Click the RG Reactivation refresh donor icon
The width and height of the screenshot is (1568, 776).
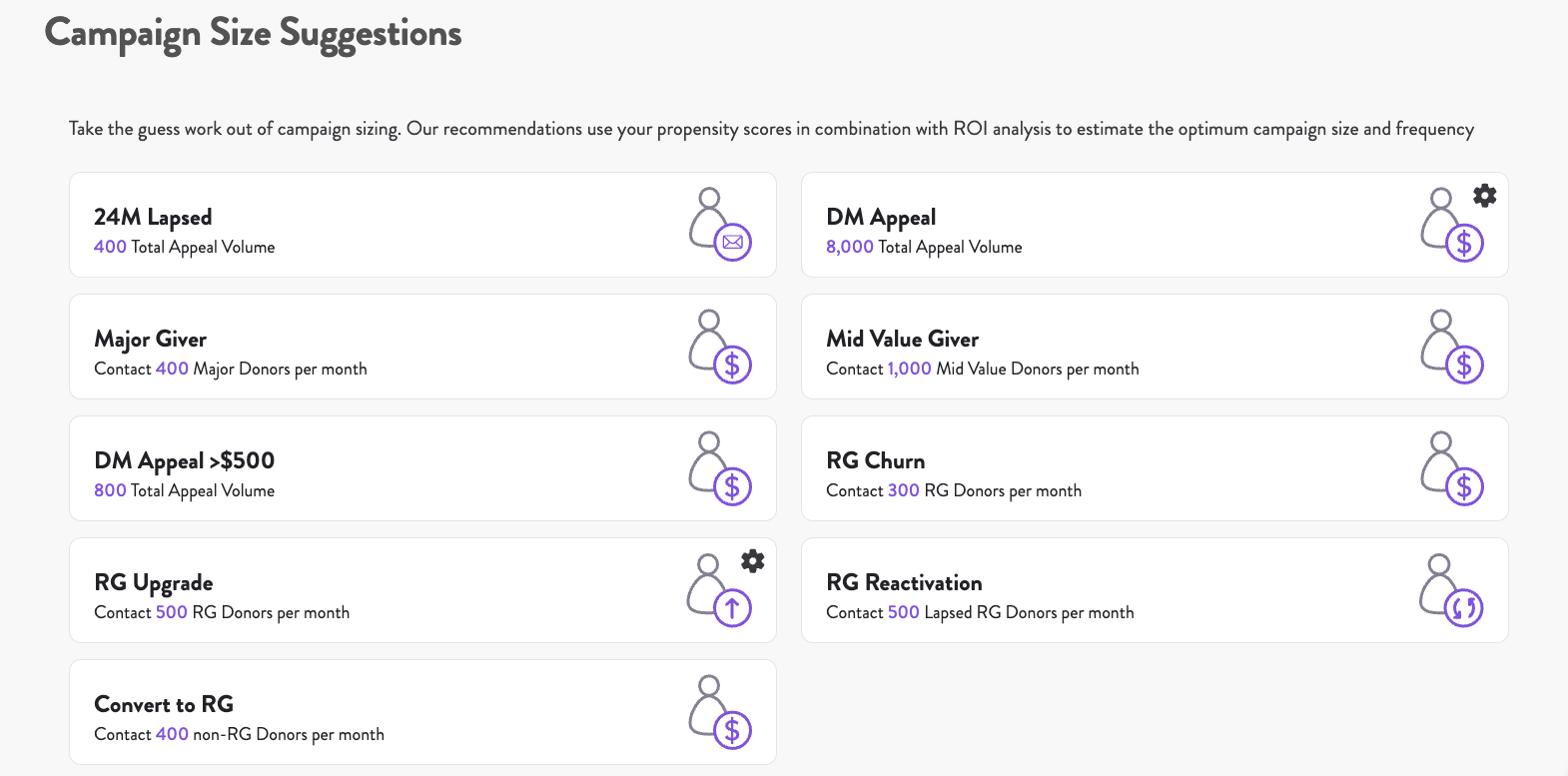coord(1452,590)
